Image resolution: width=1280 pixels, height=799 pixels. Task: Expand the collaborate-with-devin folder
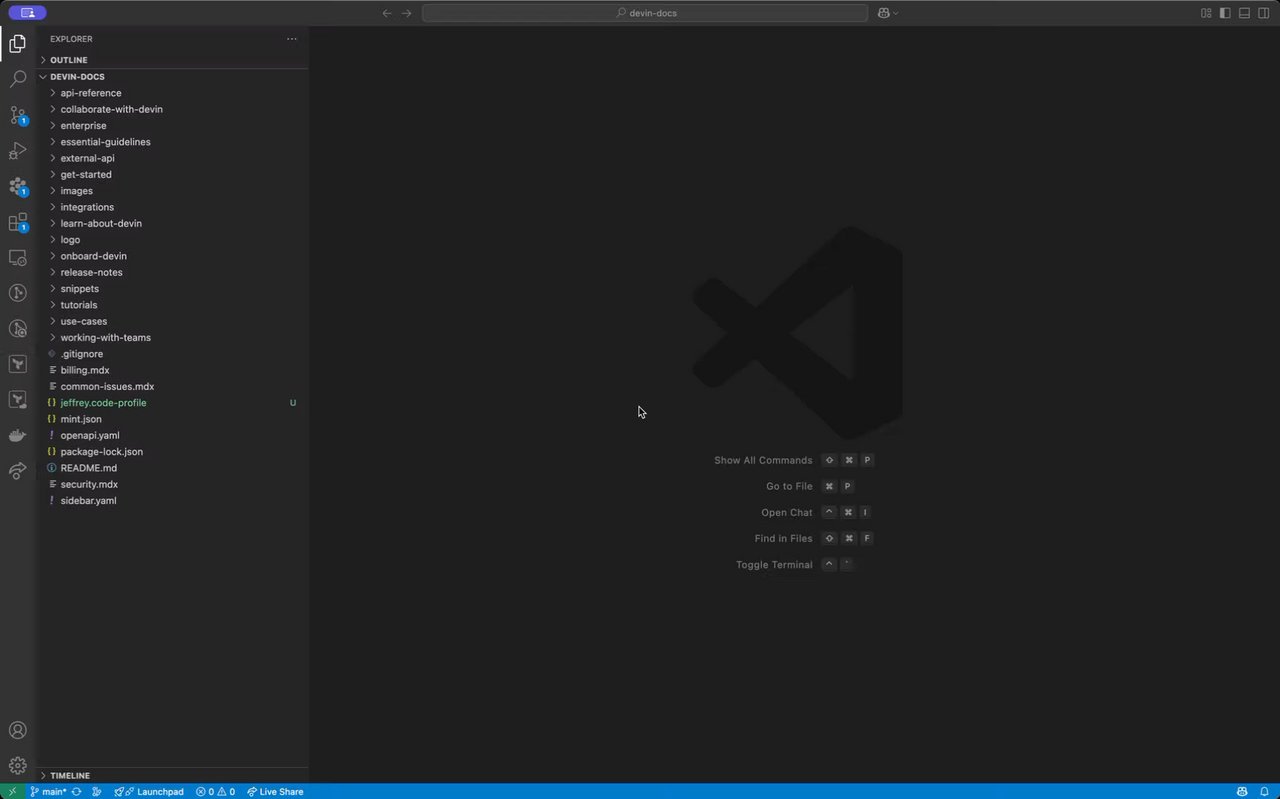pyautogui.click(x=173, y=109)
